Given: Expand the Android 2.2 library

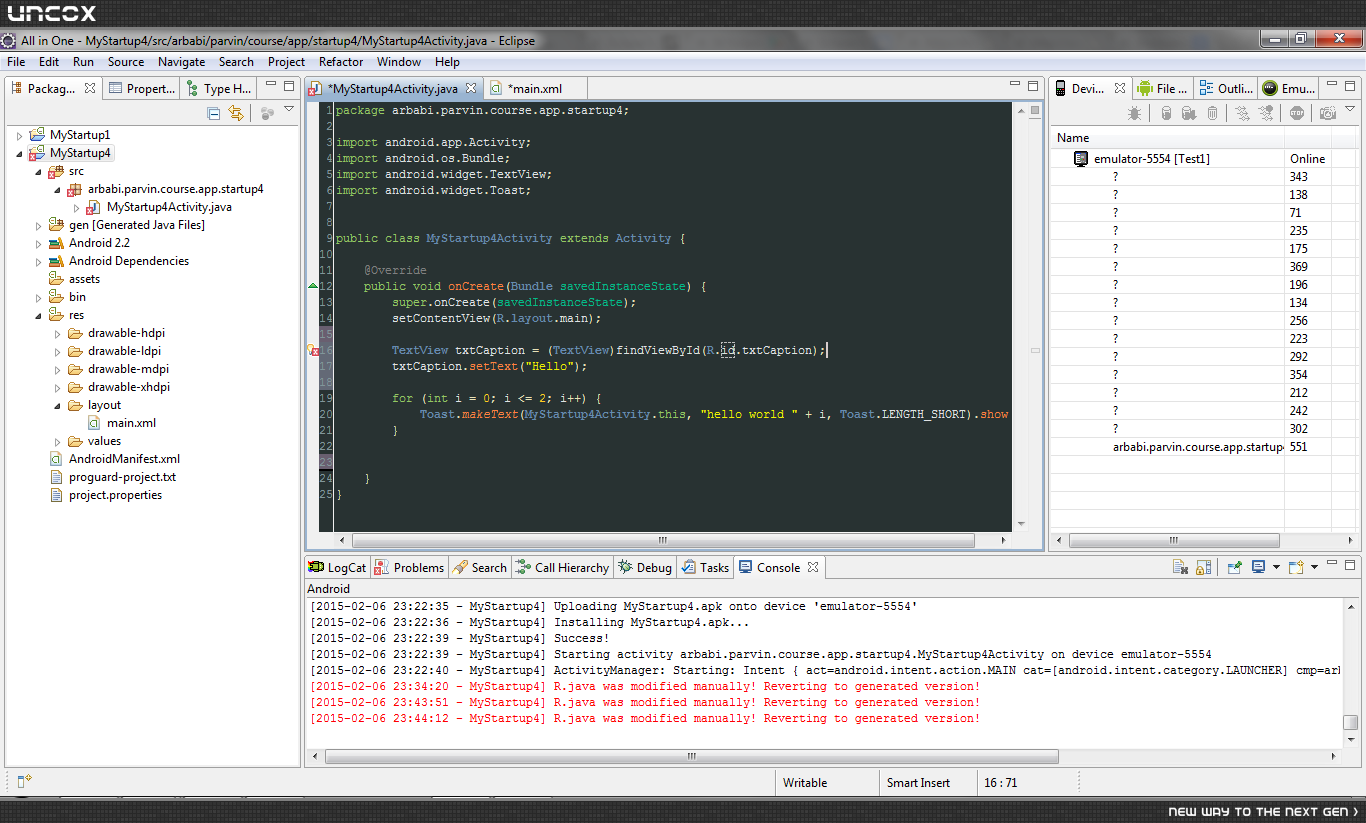Looking at the screenshot, I should coord(38,243).
